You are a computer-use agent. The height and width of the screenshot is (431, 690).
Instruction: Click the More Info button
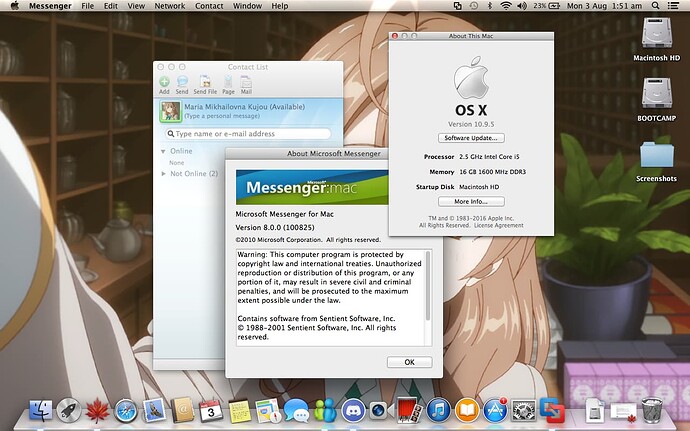click(x=471, y=201)
